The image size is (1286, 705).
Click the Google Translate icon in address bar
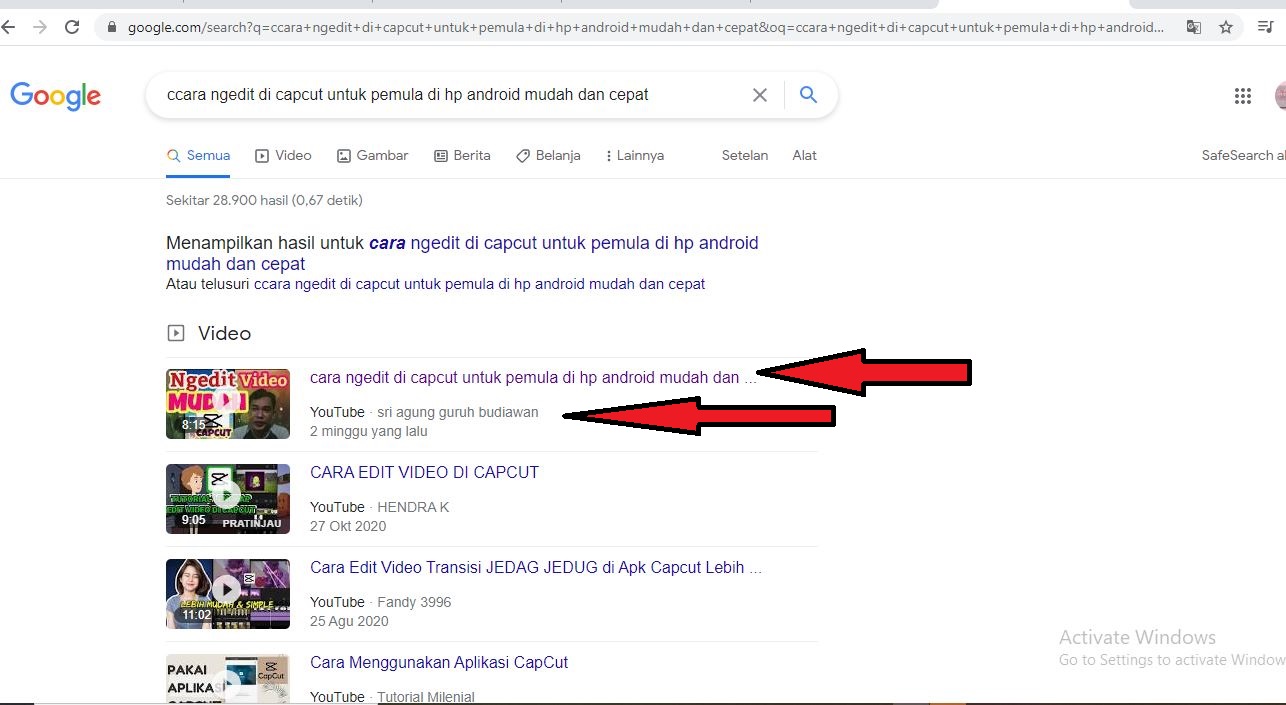tap(1194, 28)
